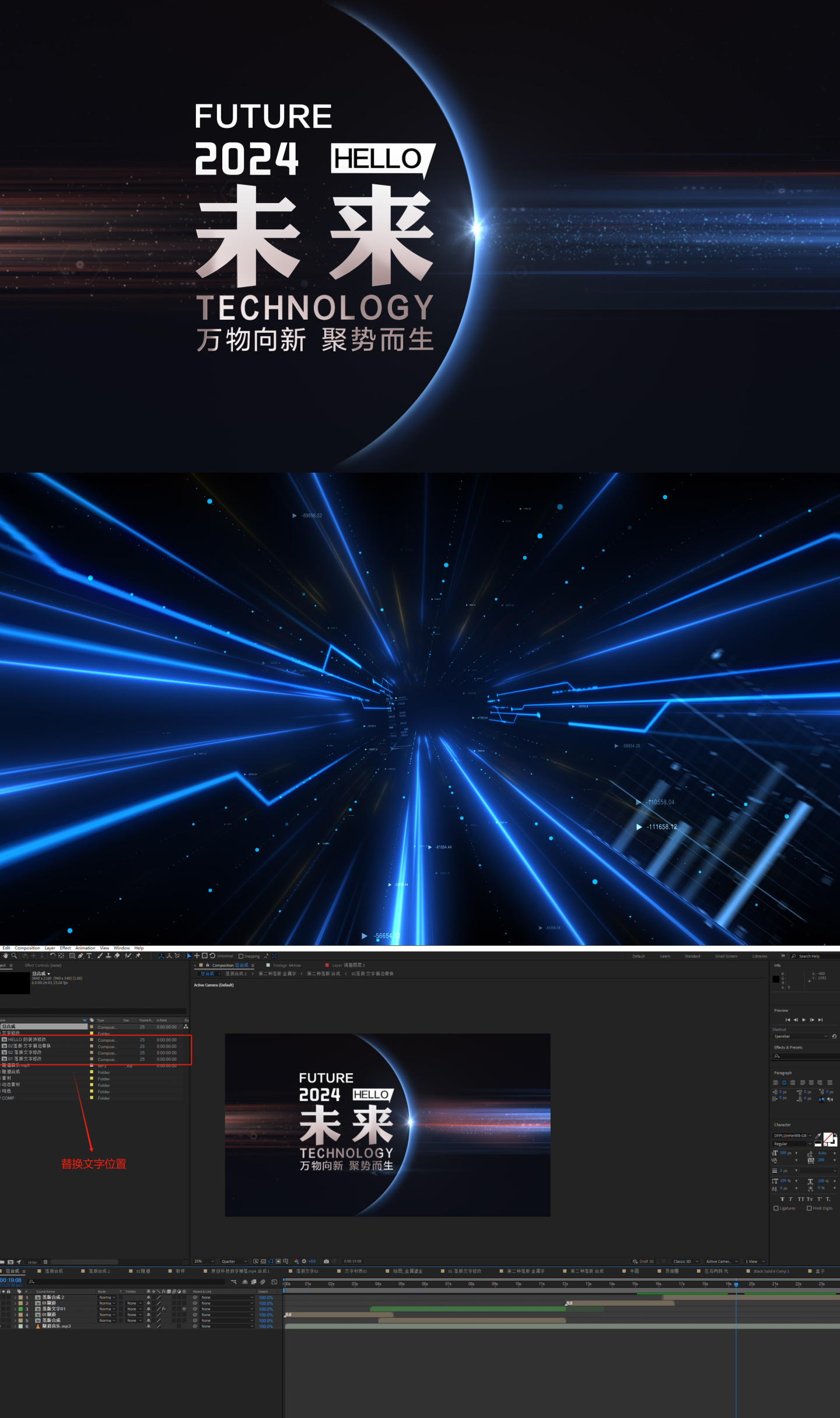Select the Brush tool
840x1418 pixels.
pos(100,956)
